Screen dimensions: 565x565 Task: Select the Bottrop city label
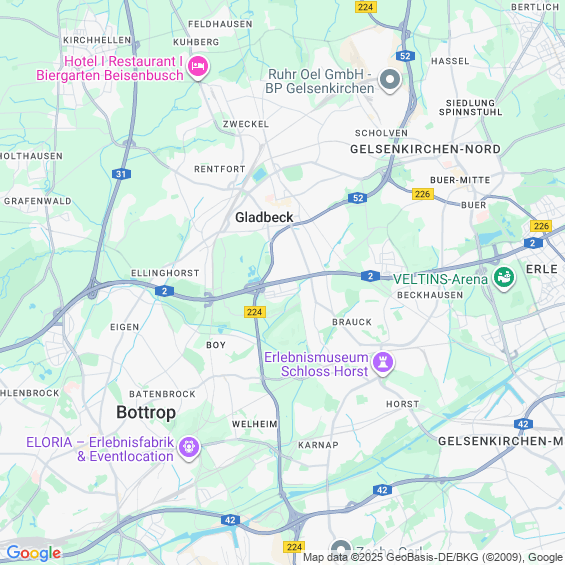coord(146,412)
